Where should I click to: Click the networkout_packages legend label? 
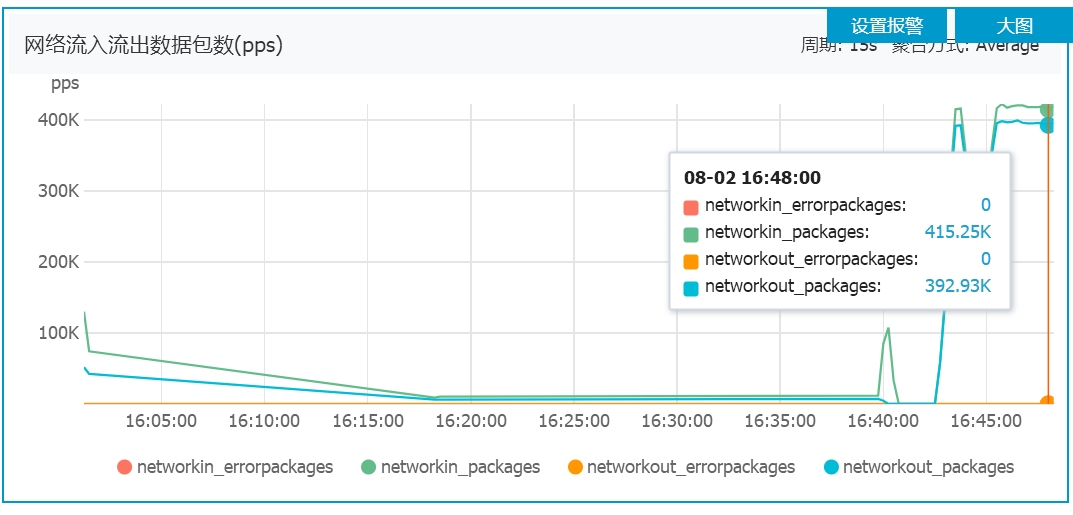pyautogui.click(x=929, y=467)
